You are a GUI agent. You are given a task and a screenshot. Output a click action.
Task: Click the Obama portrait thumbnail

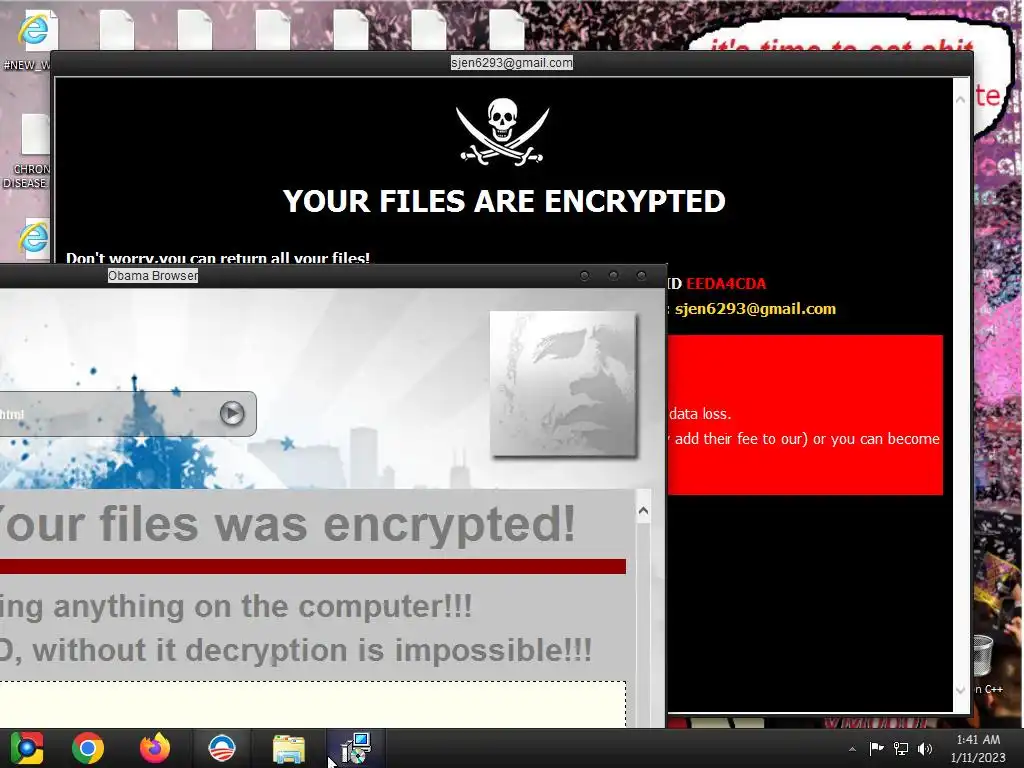tap(563, 384)
